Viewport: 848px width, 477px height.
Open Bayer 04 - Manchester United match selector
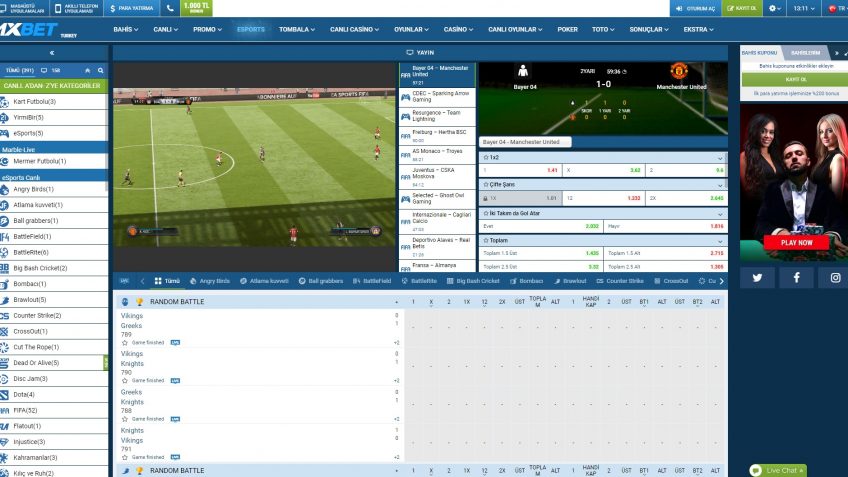coord(525,142)
